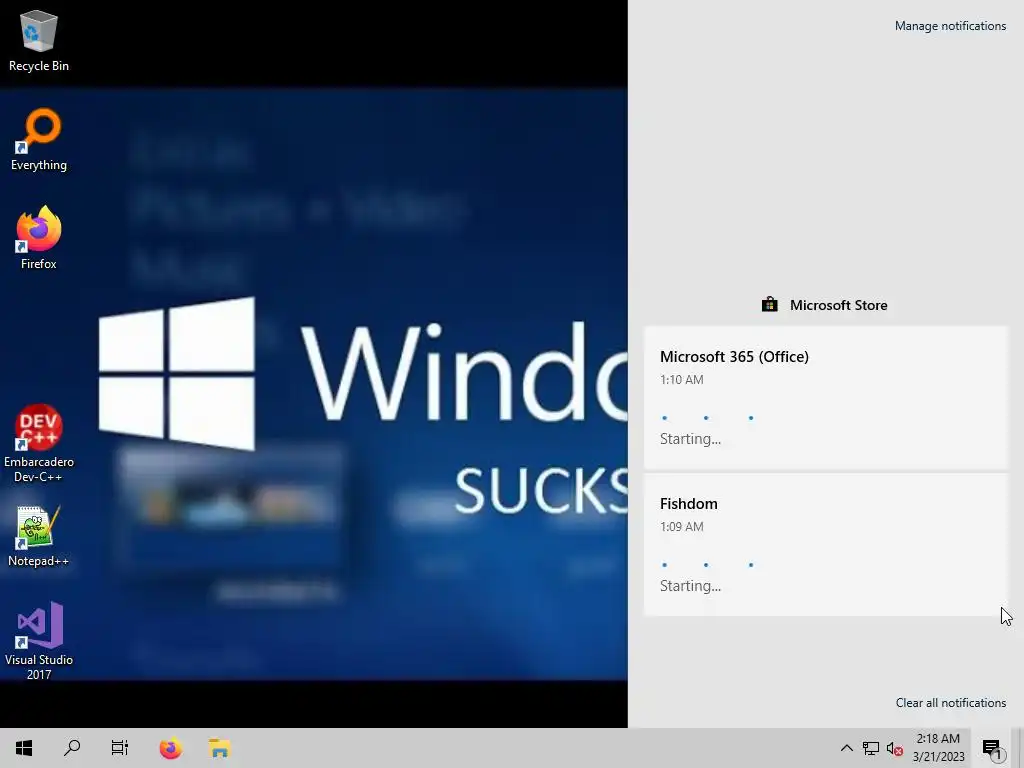Launch Firefox from the taskbar
This screenshot has width=1024, height=768.
coord(171,748)
